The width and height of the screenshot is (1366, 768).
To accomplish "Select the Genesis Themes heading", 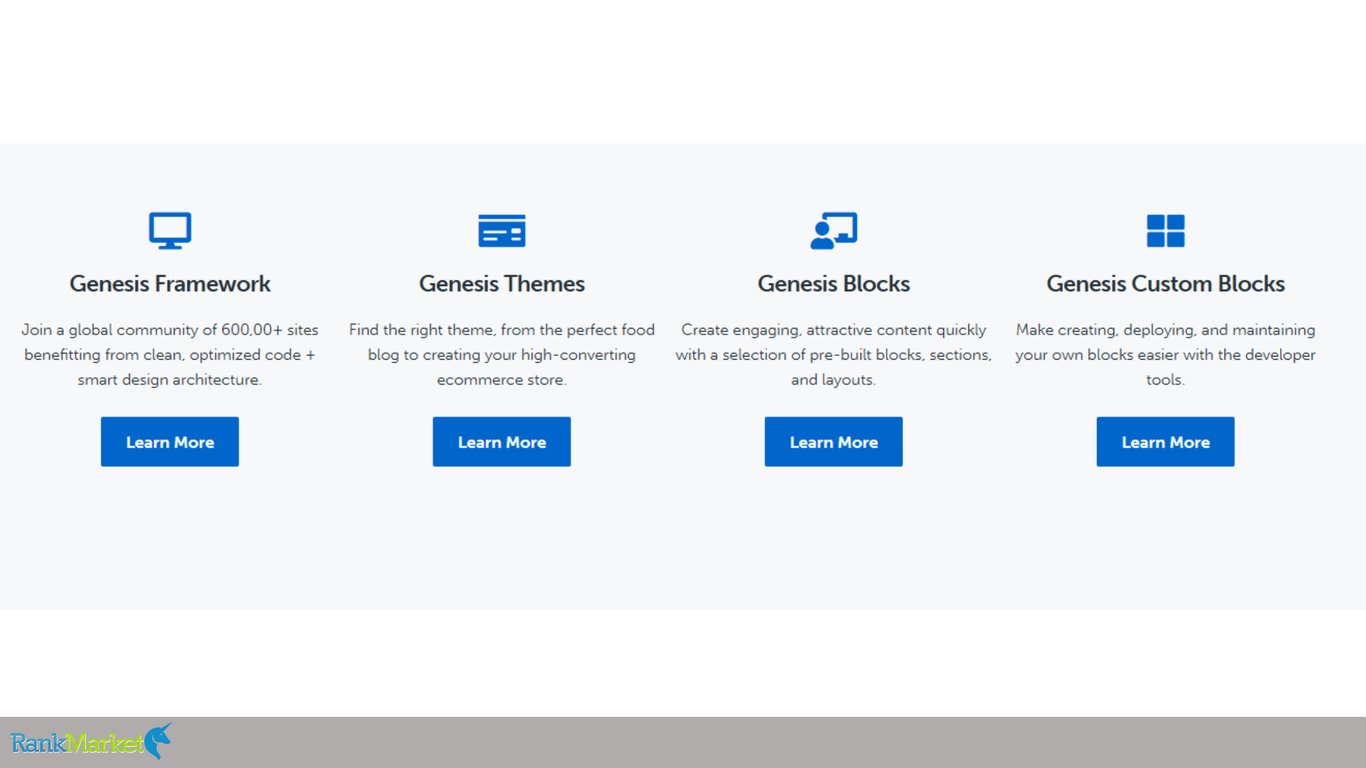I will pyautogui.click(x=502, y=284).
